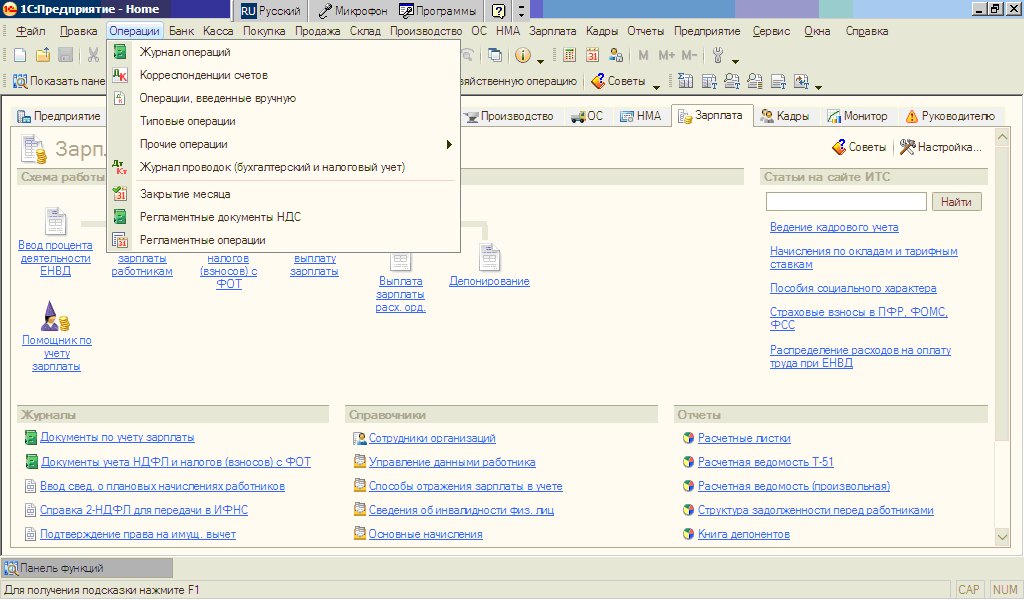The height and width of the screenshot is (600, 1024).
Task: Click the users with lock toolbar icon
Action: coord(615,55)
